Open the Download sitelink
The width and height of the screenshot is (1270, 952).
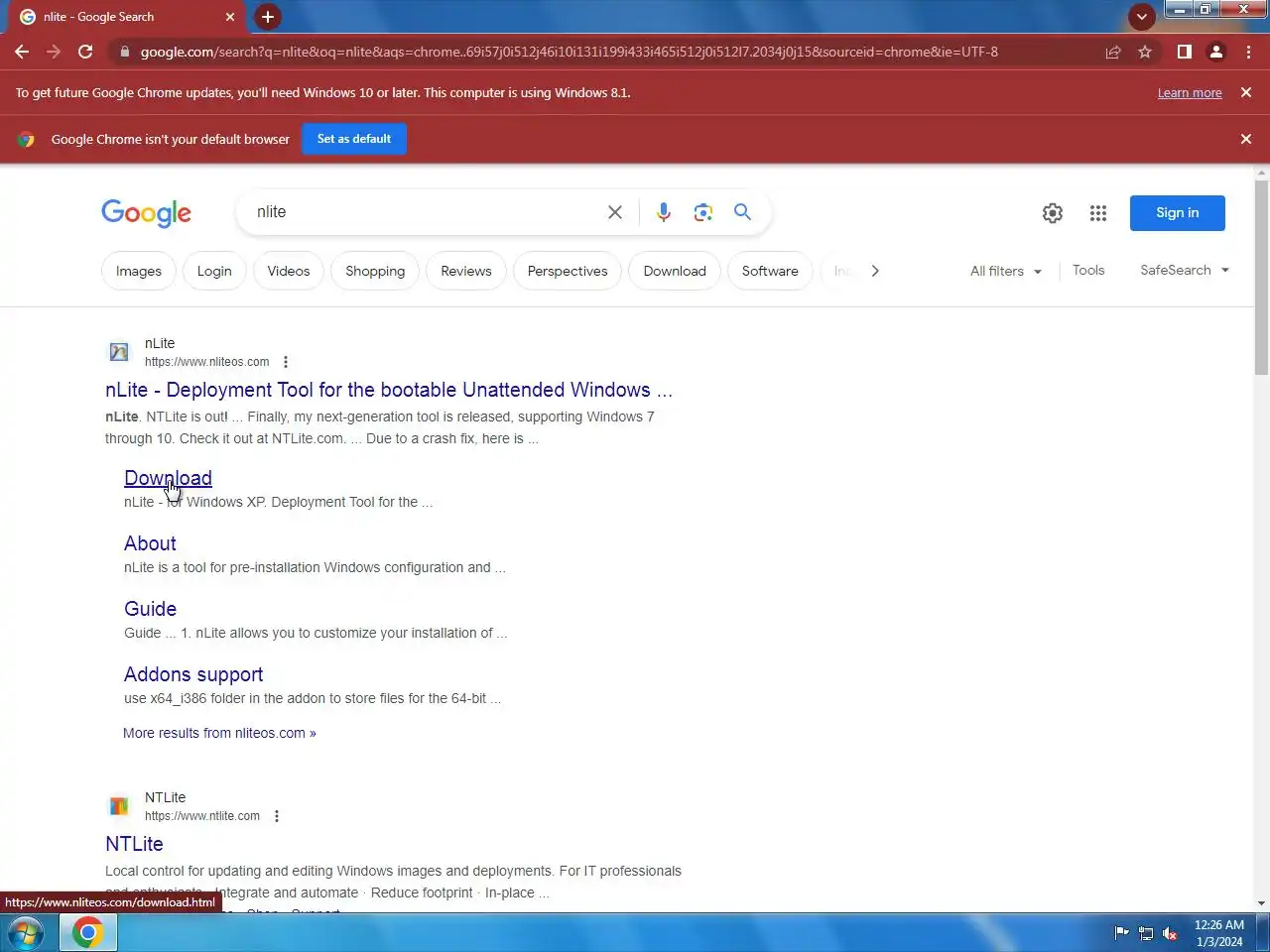coord(168,478)
